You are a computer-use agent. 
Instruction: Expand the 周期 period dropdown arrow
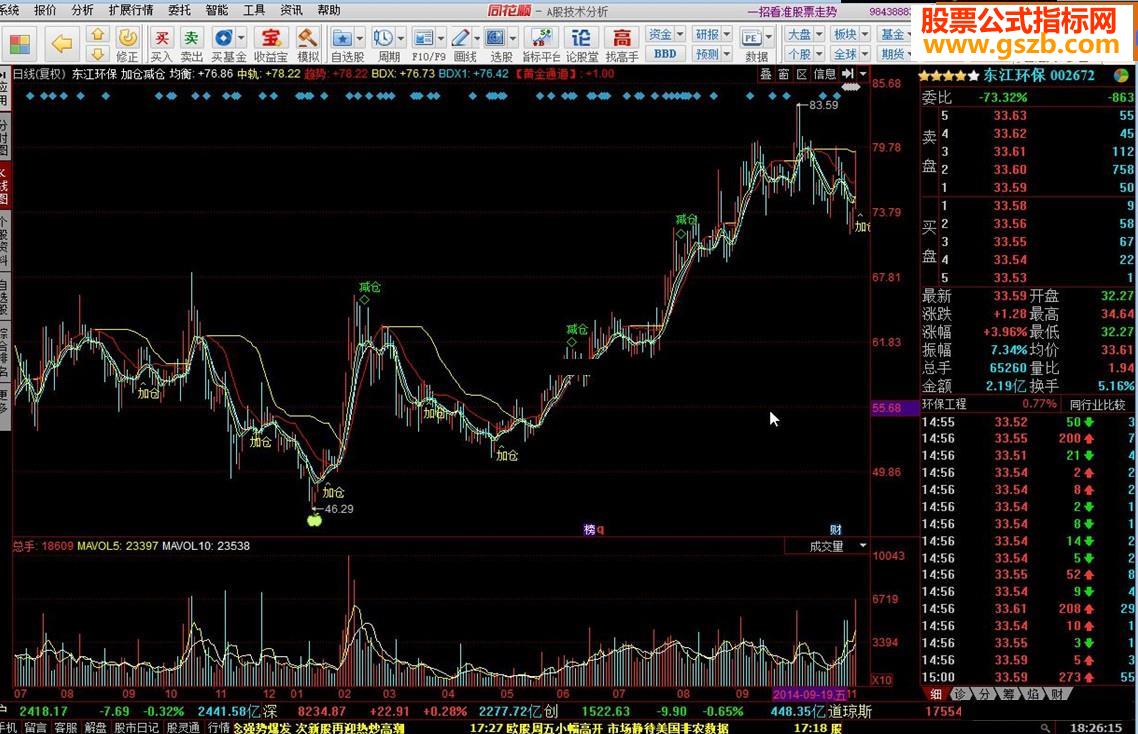tap(401, 37)
